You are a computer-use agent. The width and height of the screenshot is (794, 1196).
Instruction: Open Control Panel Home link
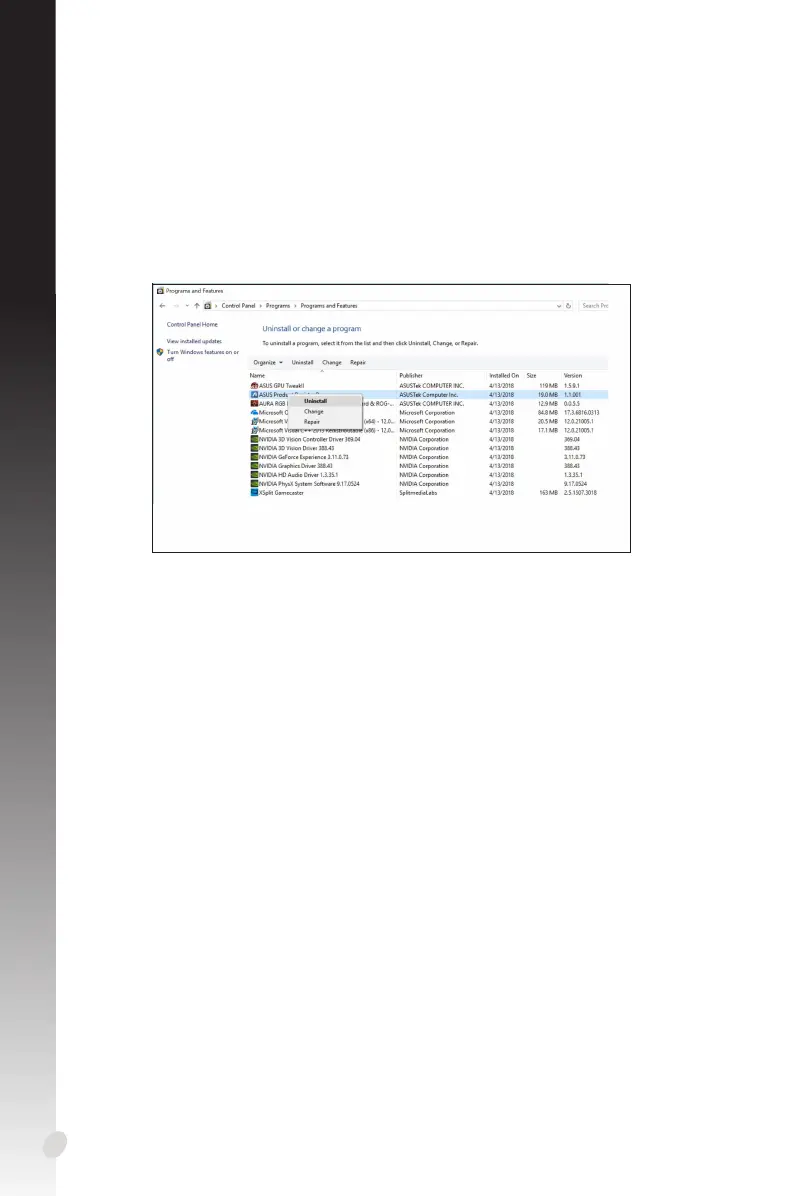(192, 325)
